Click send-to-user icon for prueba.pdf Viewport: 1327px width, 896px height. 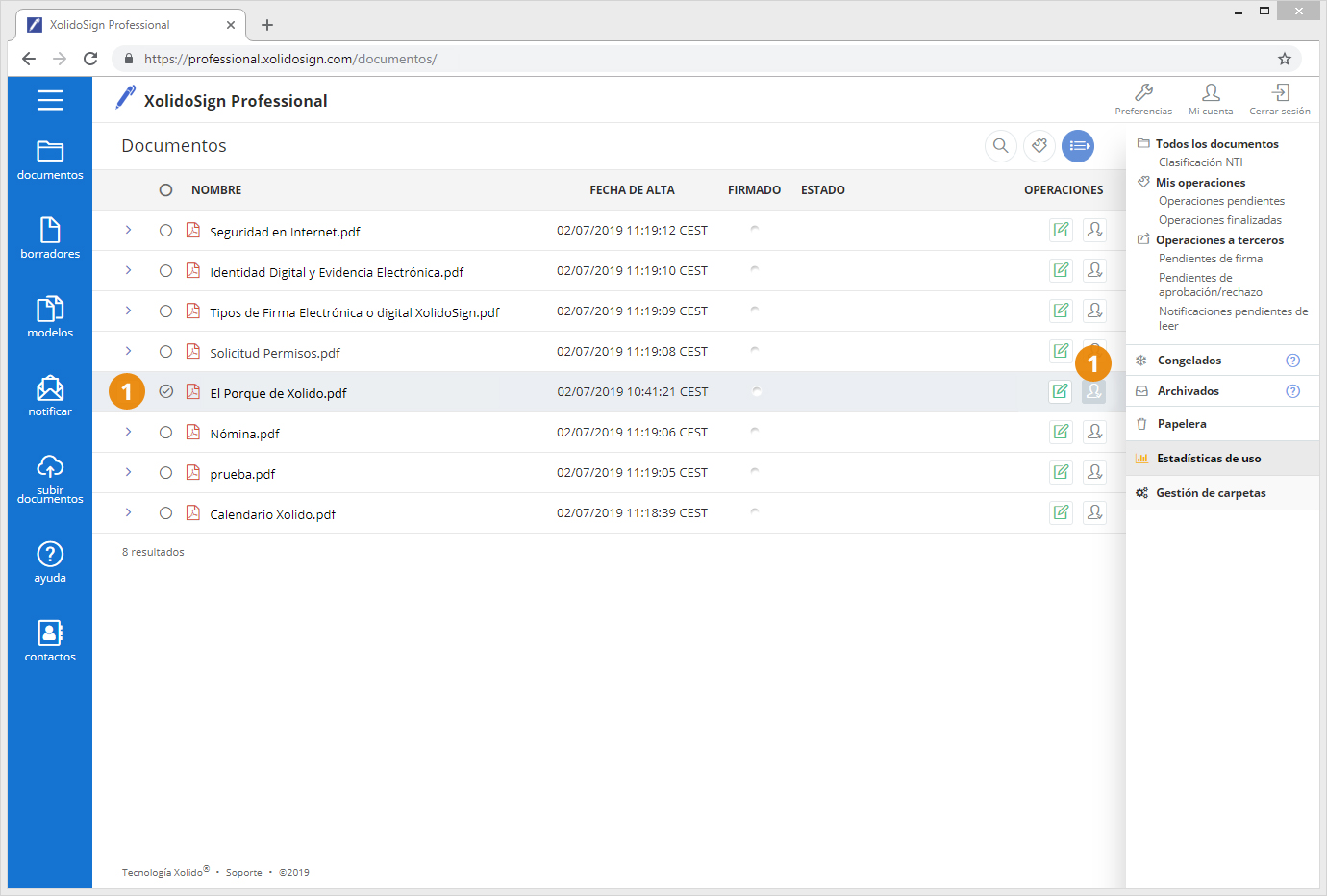[1094, 472]
